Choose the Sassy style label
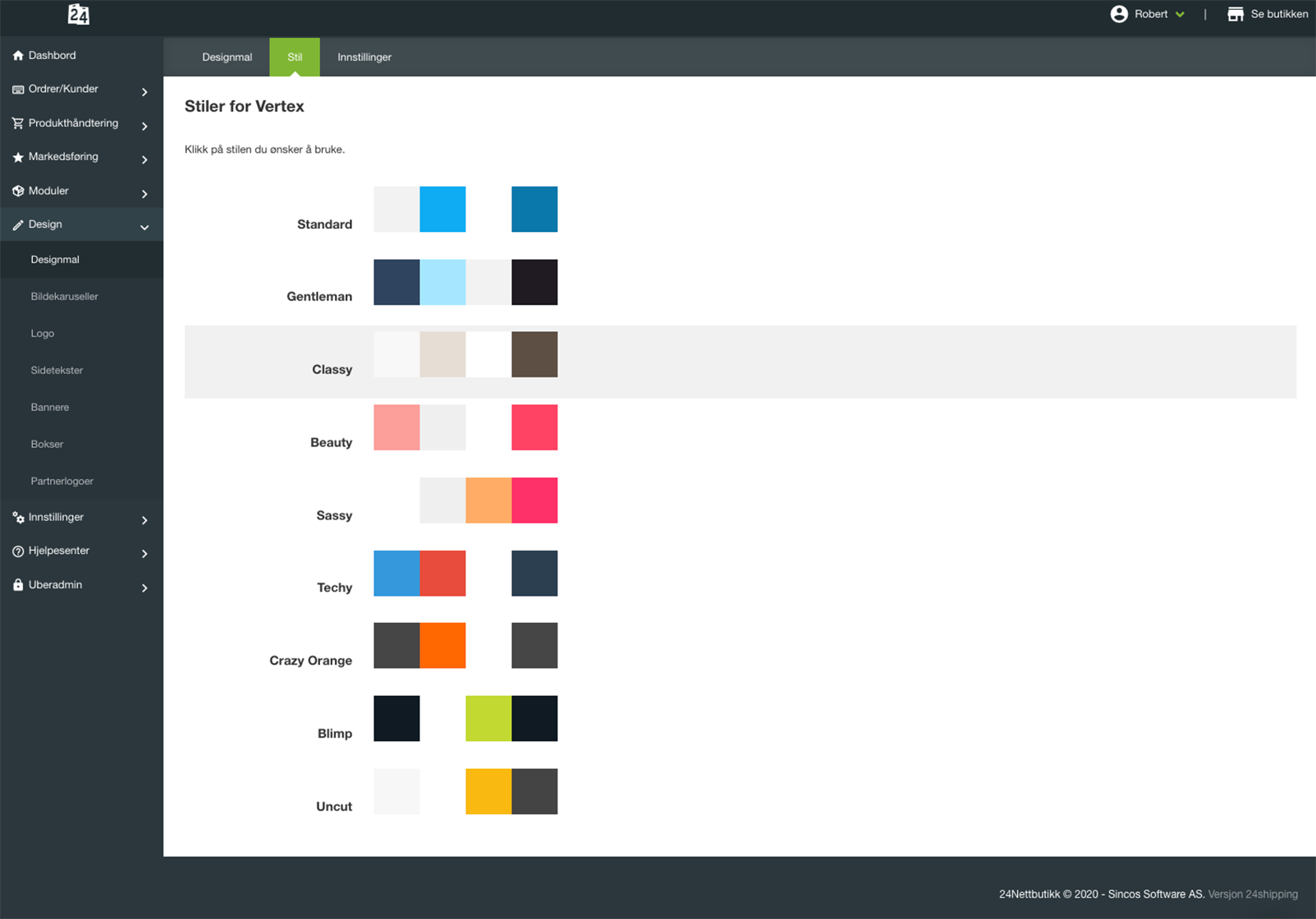The height and width of the screenshot is (919, 1316). (334, 515)
